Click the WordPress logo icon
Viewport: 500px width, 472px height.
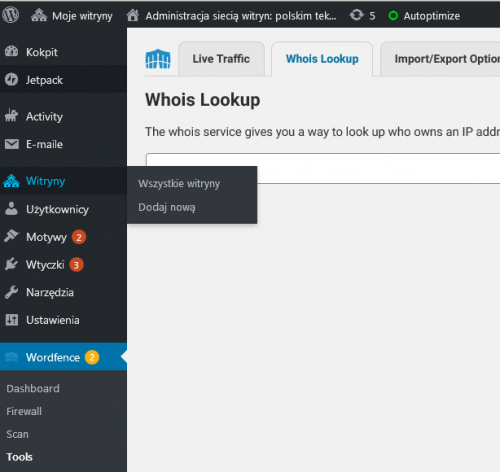click(x=11, y=15)
